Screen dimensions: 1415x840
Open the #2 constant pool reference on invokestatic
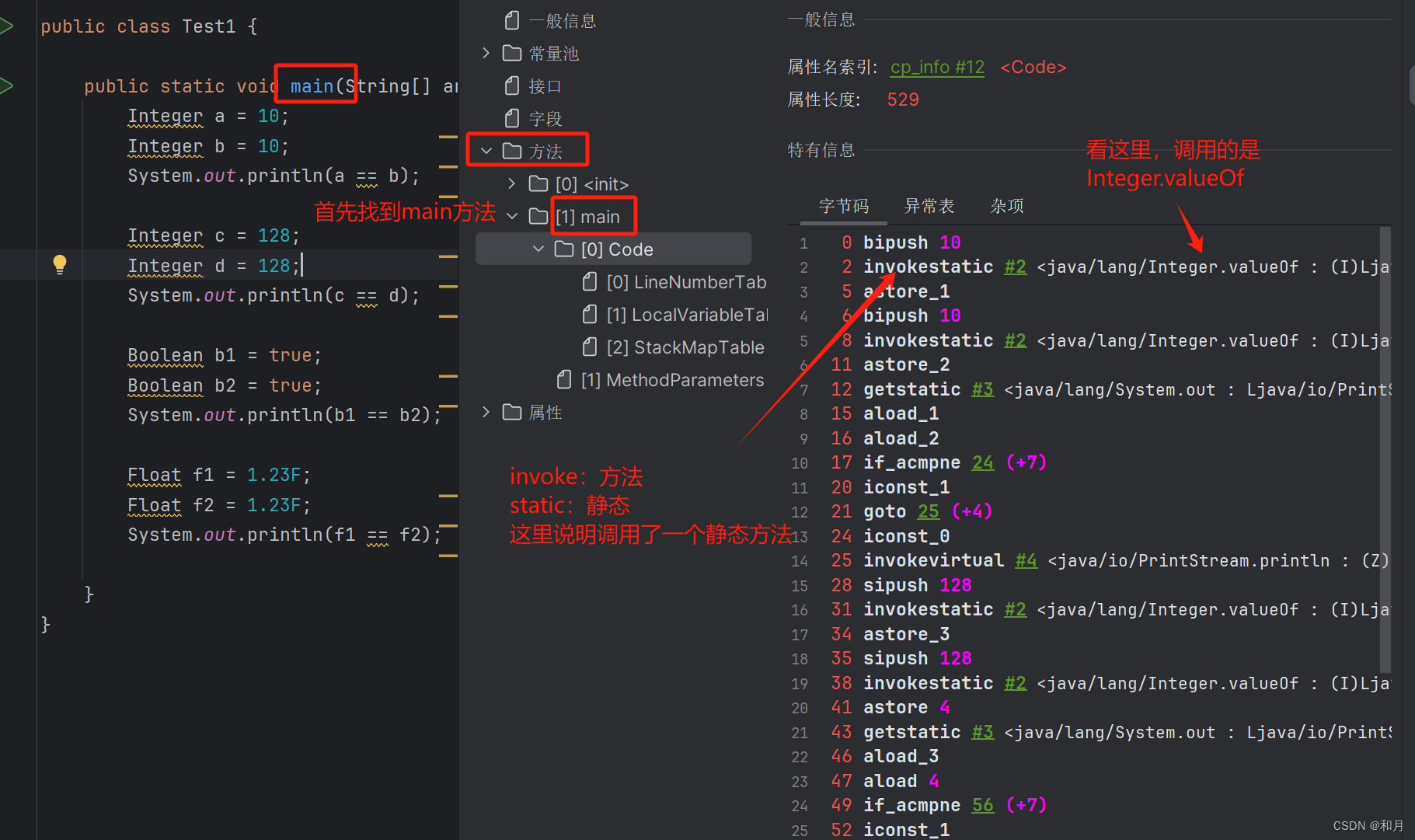[1015, 267]
